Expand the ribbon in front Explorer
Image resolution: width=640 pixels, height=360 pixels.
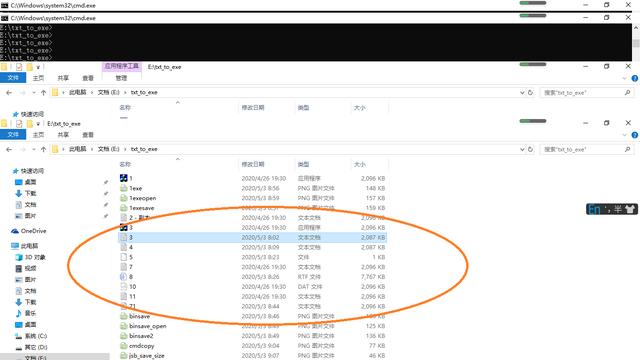[624, 135]
